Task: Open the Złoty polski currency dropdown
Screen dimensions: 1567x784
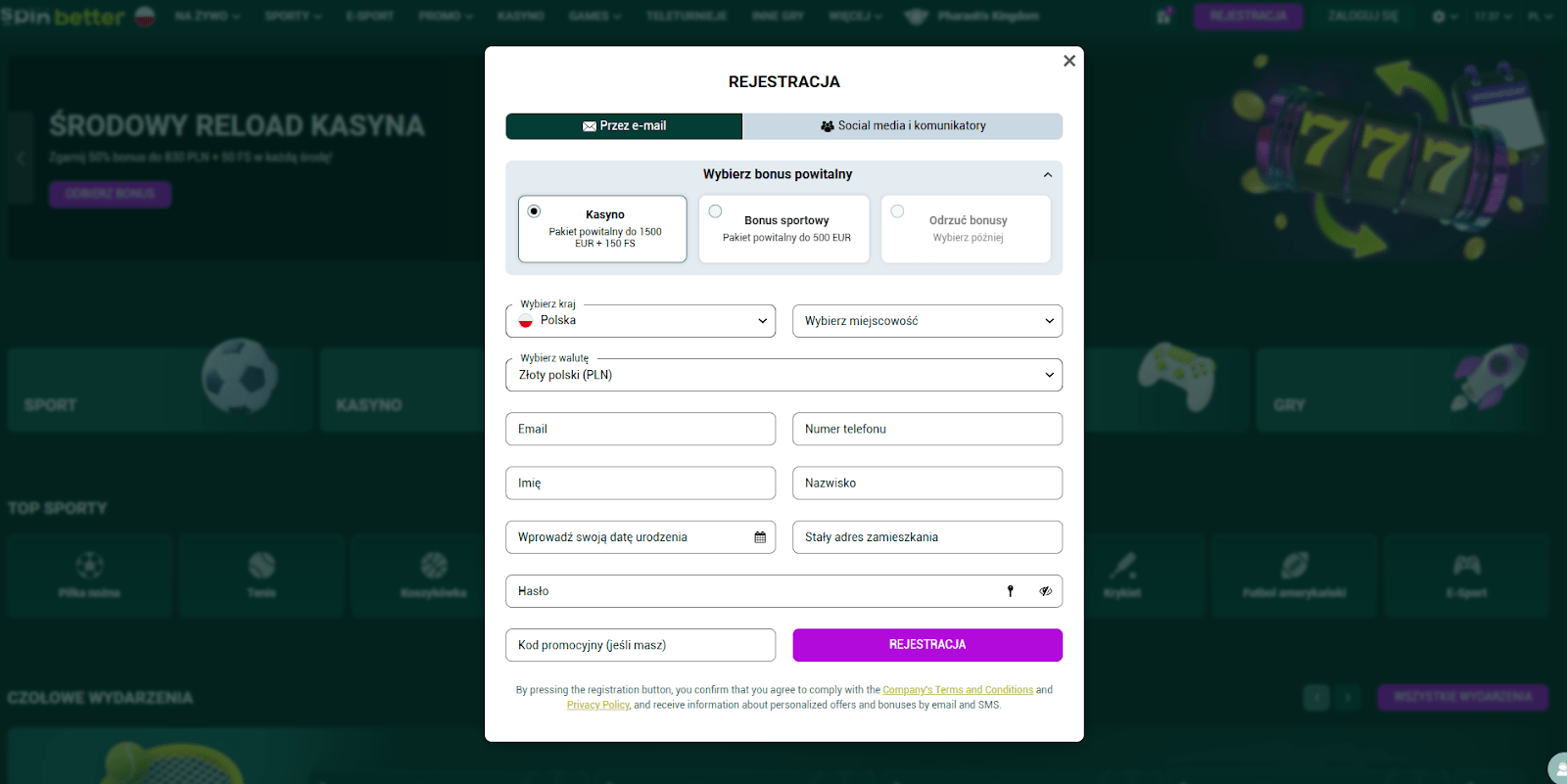Action: point(783,375)
